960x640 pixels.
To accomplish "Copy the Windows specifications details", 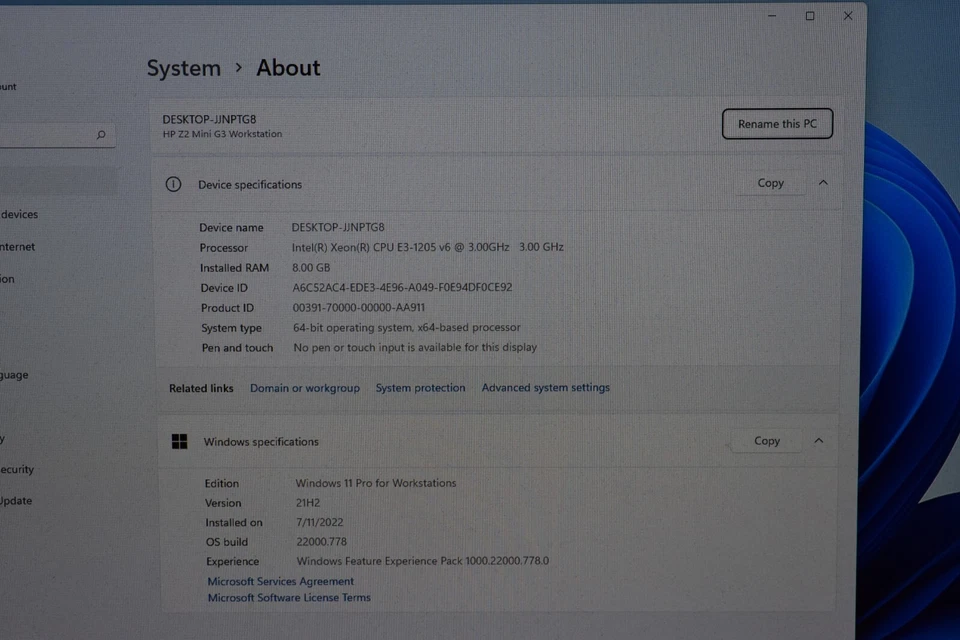I will click(x=767, y=440).
